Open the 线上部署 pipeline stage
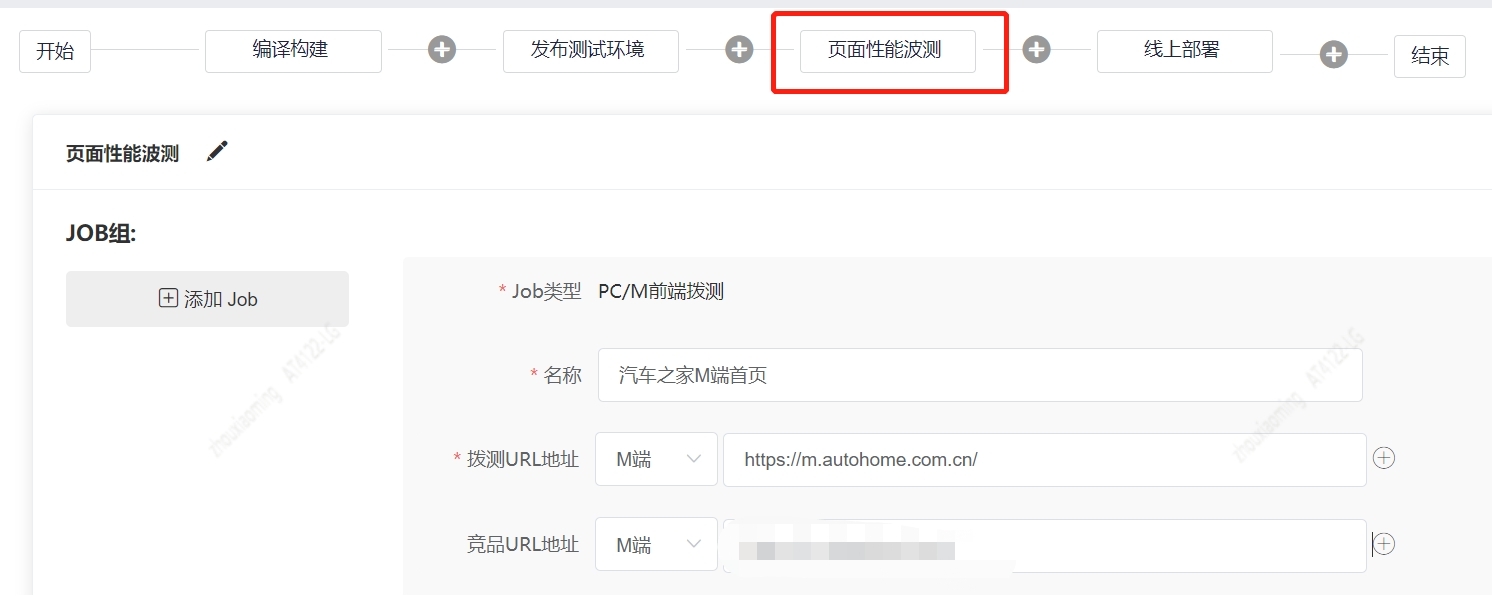 tap(1184, 51)
